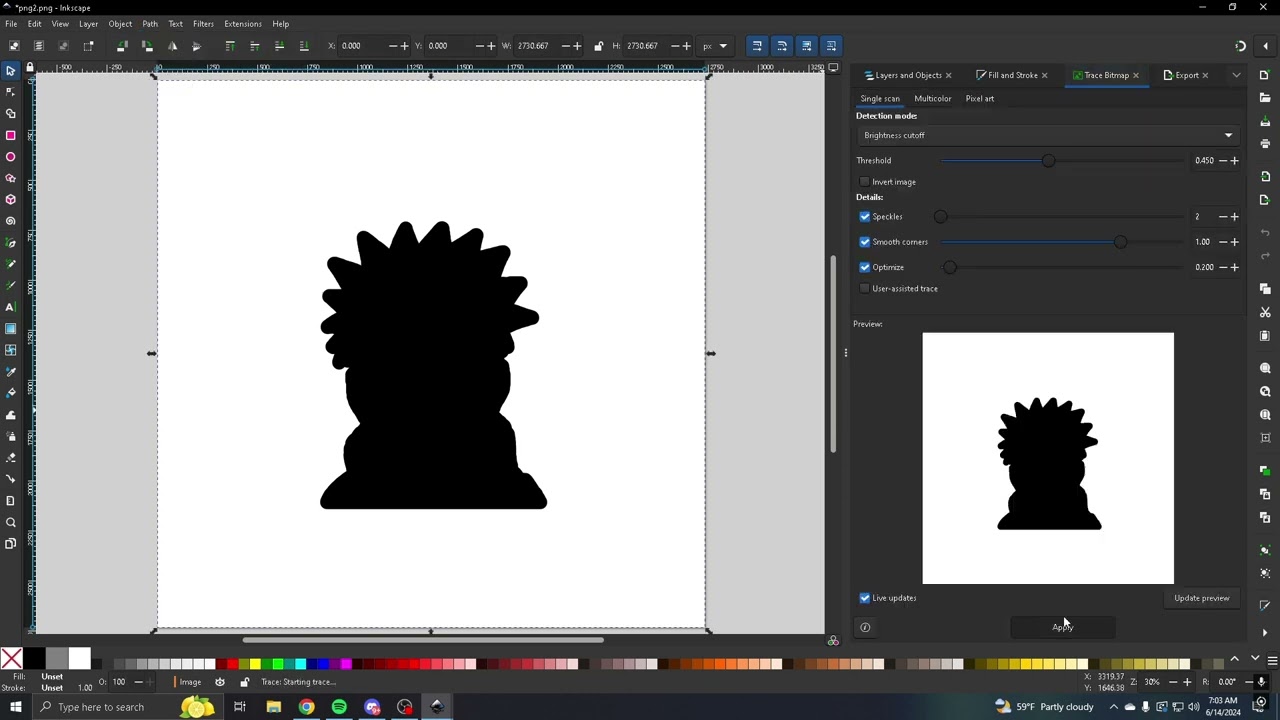The height and width of the screenshot is (720, 1280).
Task: Click the Cut scissors icon
Action: pyautogui.click(x=1265, y=312)
